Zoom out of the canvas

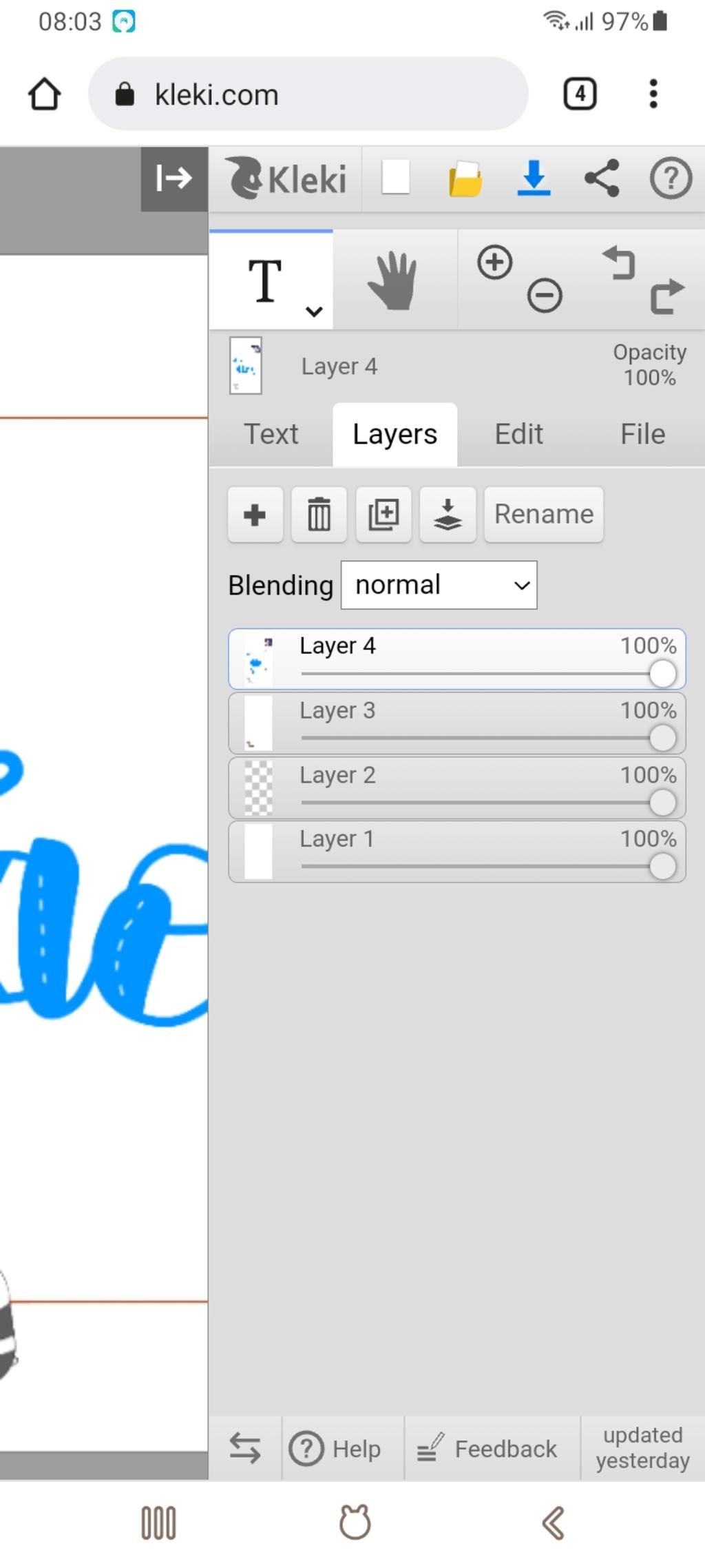click(x=545, y=296)
